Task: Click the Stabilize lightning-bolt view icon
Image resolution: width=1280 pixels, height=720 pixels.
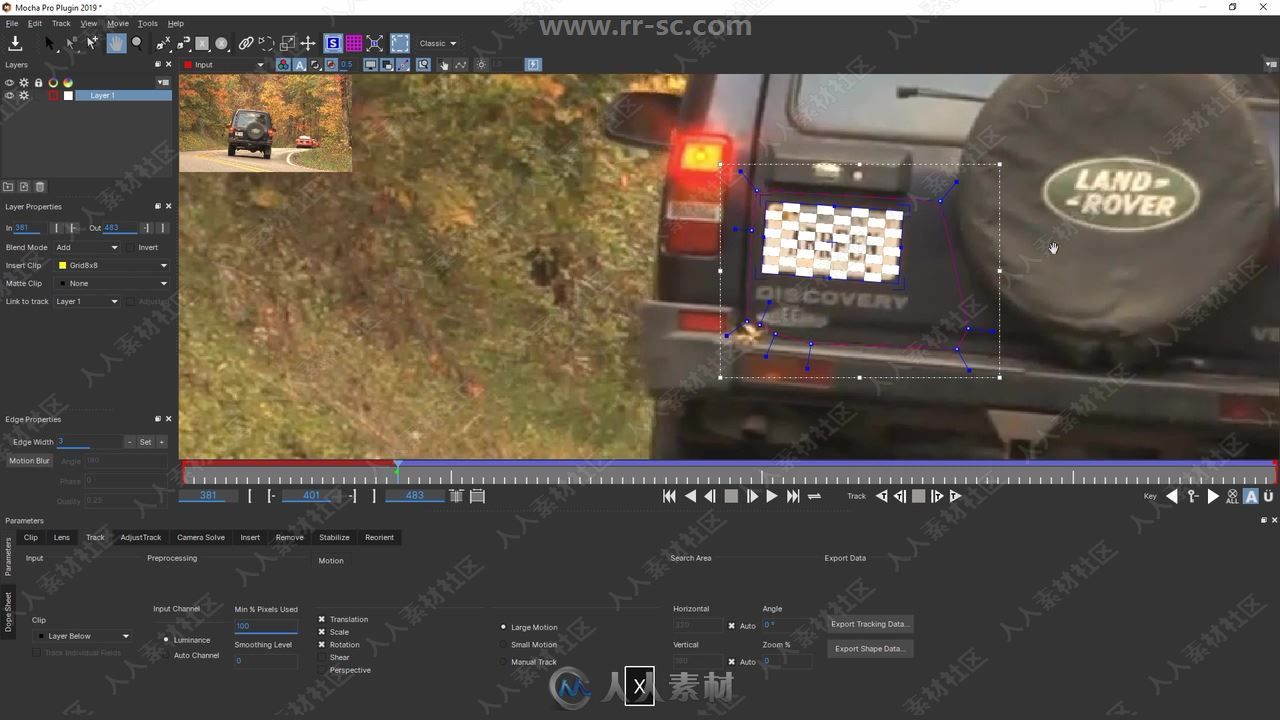Action: 533,64
